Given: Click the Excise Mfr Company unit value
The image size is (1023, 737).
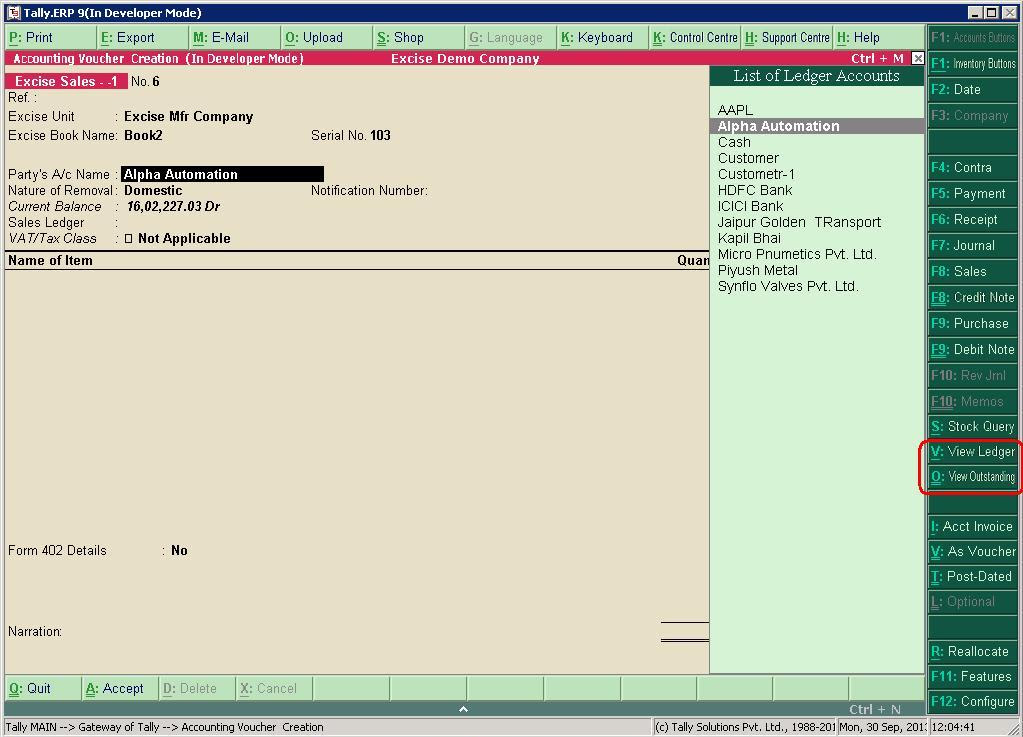Looking at the screenshot, I should pos(189,117).
